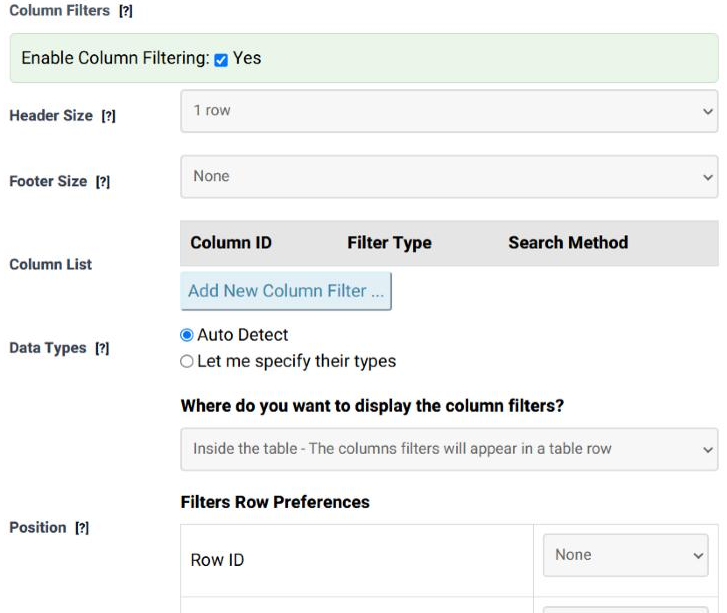Open the Row ID dropdown set to None
Screen dimensions: 727x613
[x=625, y=556]
